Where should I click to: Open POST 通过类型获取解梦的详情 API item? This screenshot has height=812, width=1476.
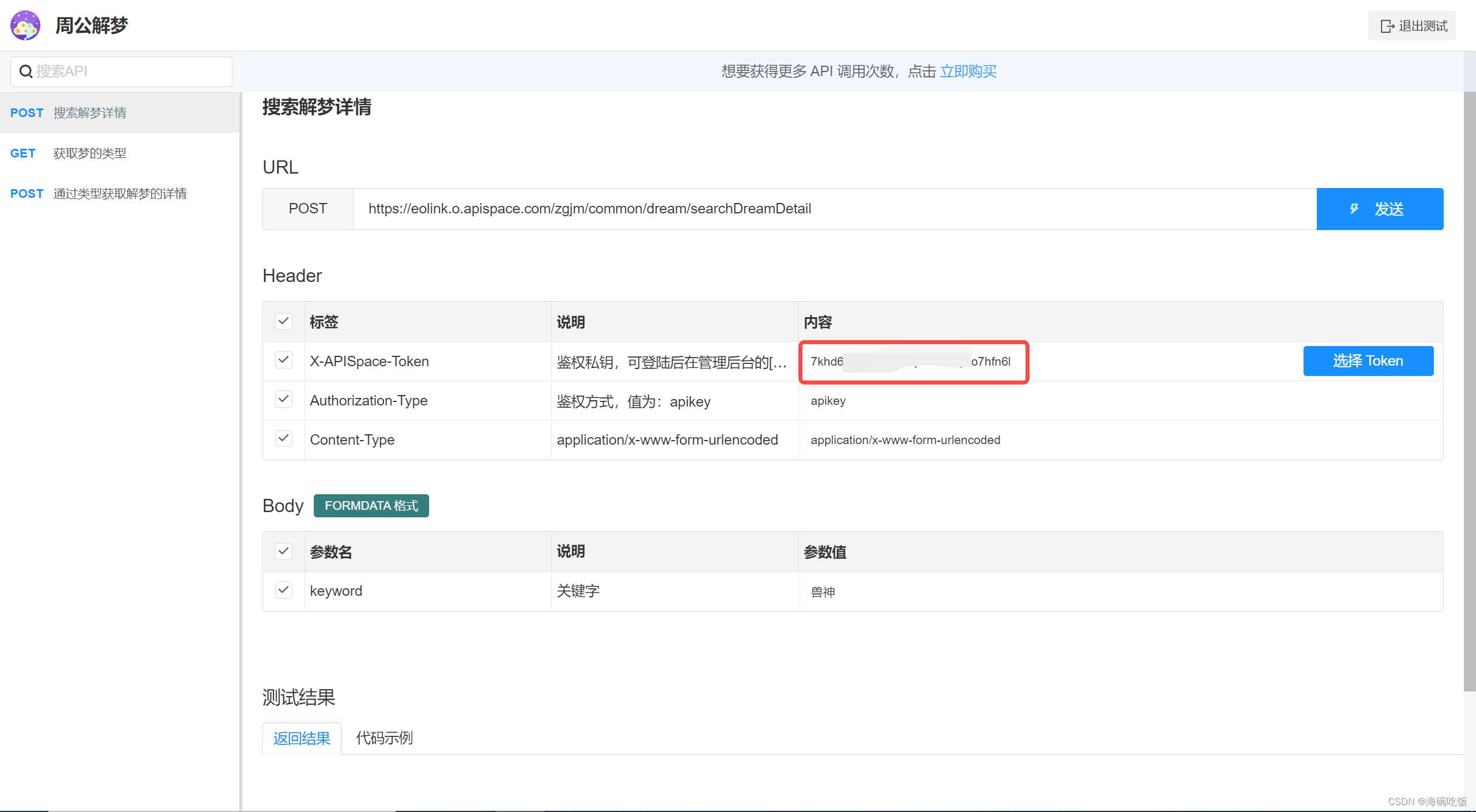click(119, 194)
